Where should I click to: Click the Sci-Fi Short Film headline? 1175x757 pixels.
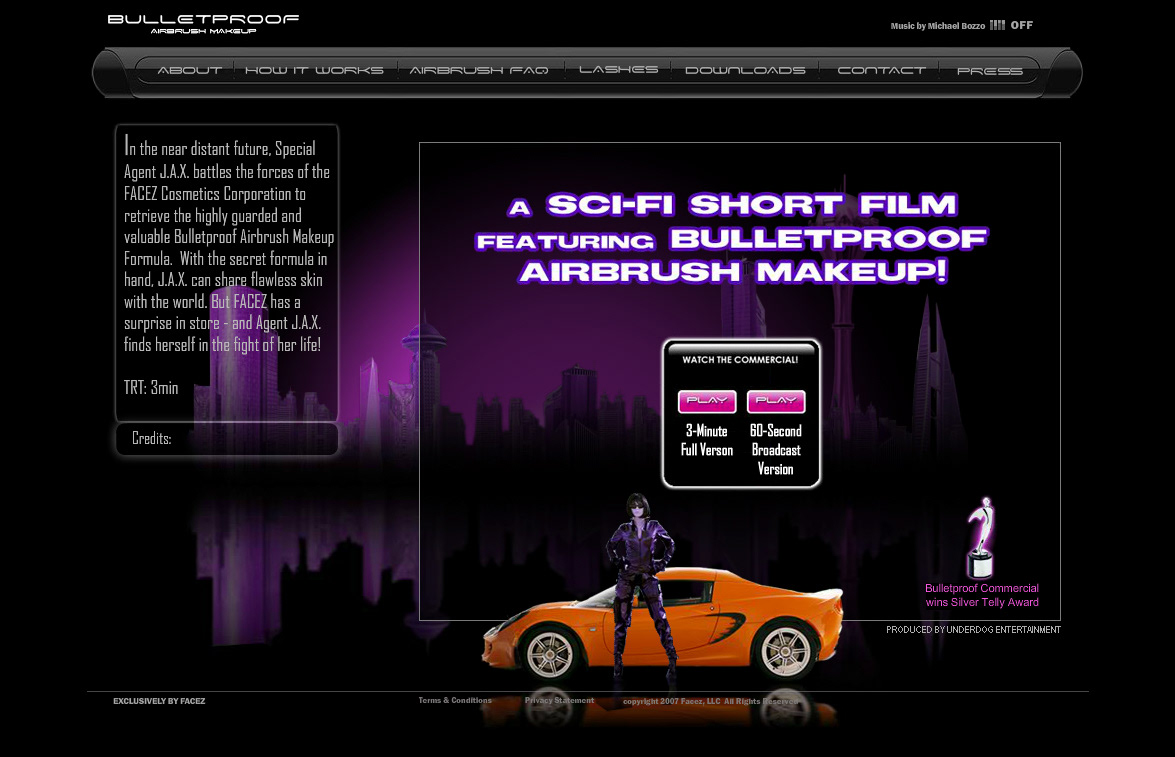pyautogui.click(x=731, y=238)
